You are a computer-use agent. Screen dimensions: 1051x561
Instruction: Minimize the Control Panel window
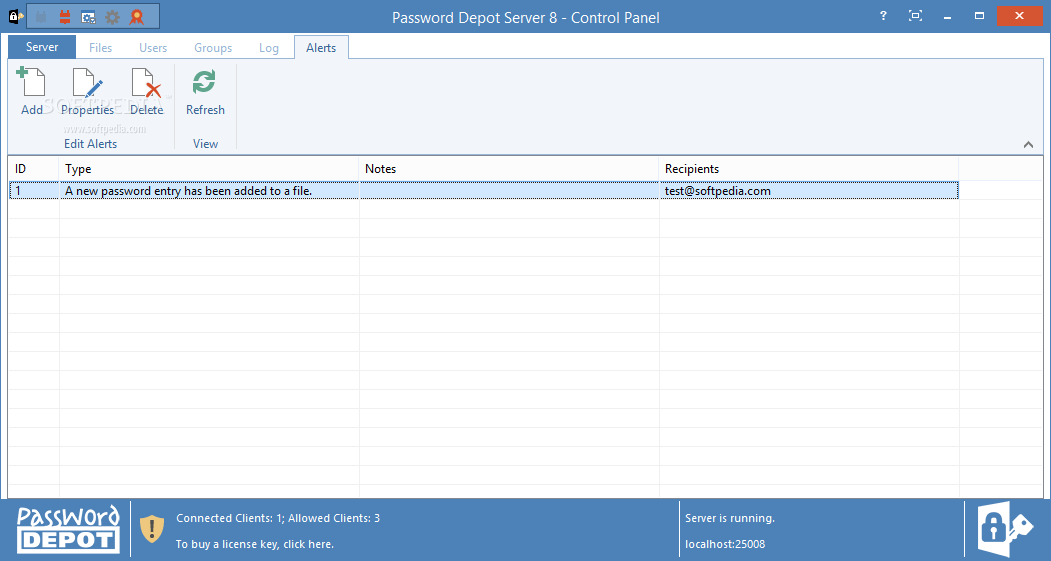coord(948,16)
